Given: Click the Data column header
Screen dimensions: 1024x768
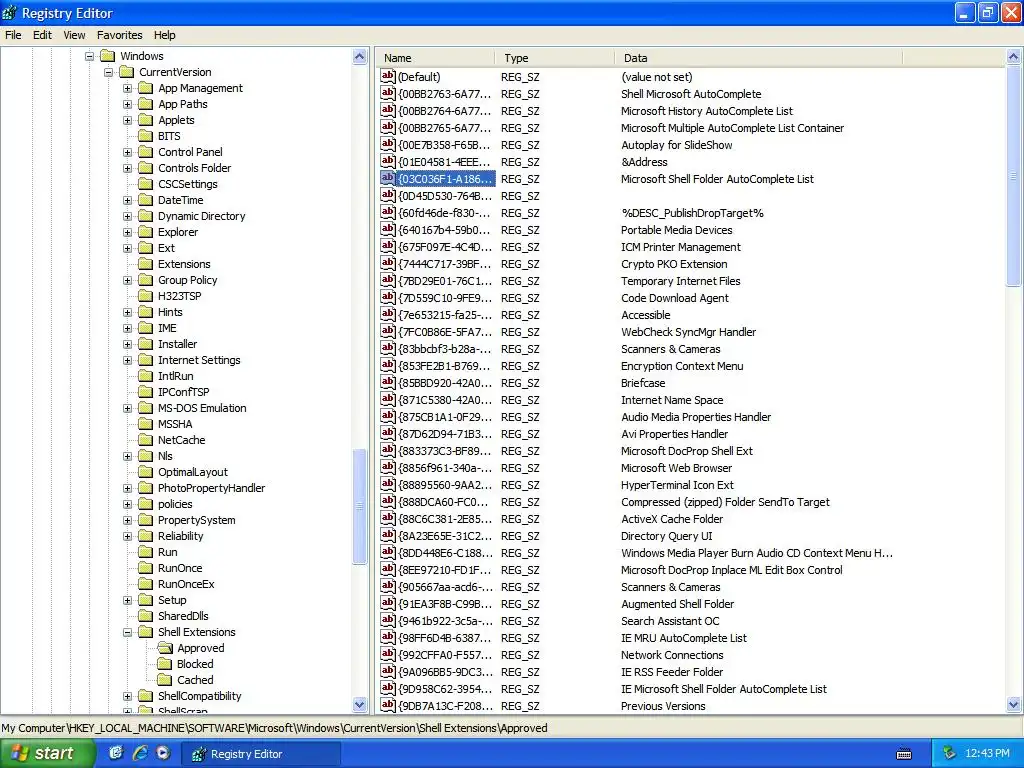Looking at the screenshot, I should coord(758,58).
